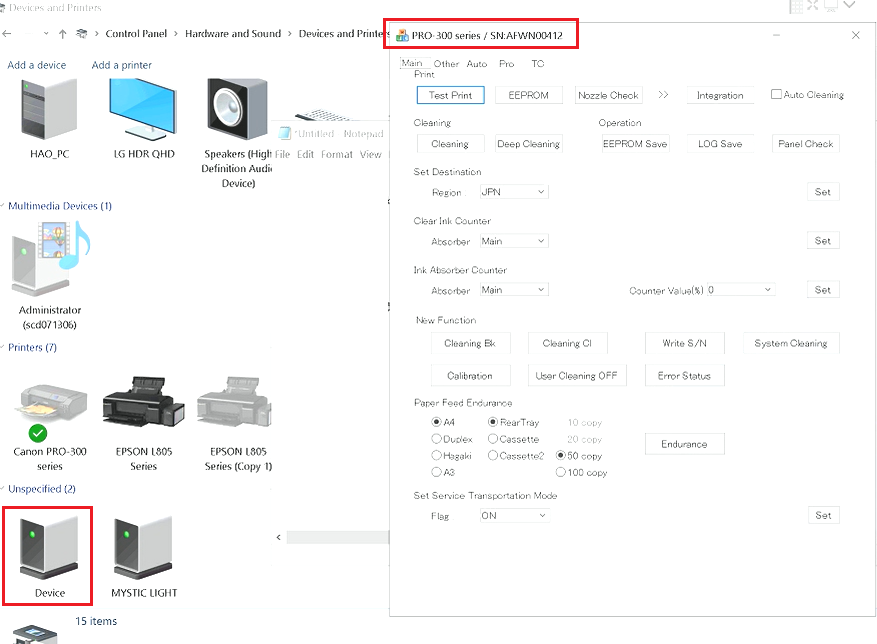Click the System Cleaning button

pos(791,343)
